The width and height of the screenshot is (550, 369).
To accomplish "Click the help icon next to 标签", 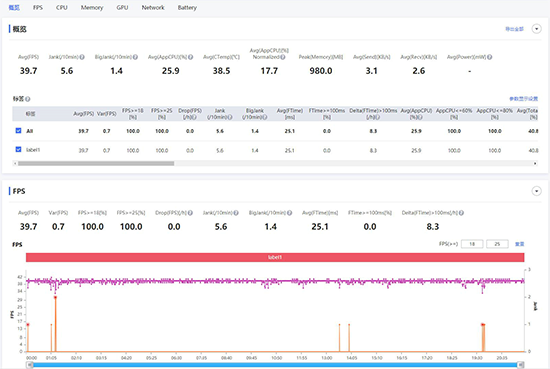I will 28,99.
